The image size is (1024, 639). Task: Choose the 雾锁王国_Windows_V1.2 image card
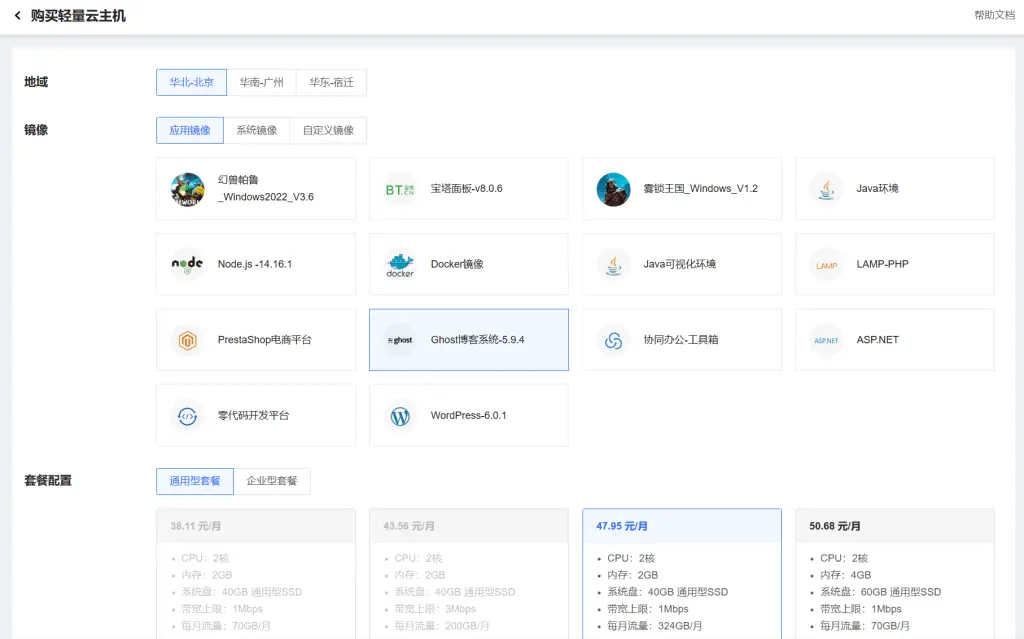(x=682, y=189)
